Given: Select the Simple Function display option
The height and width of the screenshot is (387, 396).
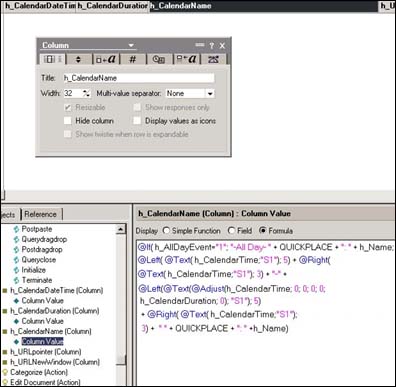Looking at the screenshot, I should click(x=166, y=231).
